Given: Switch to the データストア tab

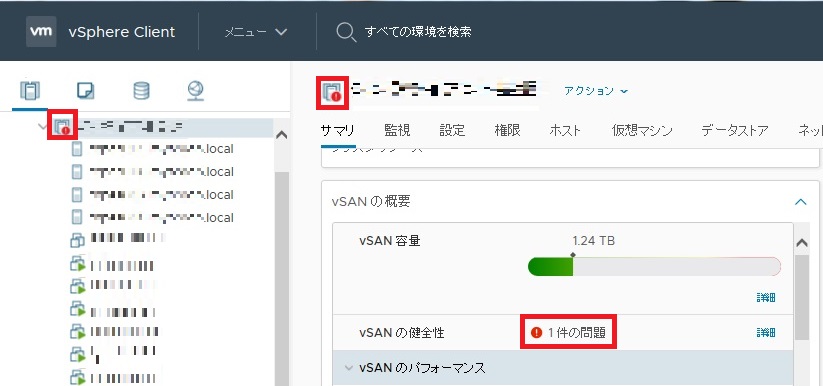Looking at the screenshot, I should (x=735, y=130).
